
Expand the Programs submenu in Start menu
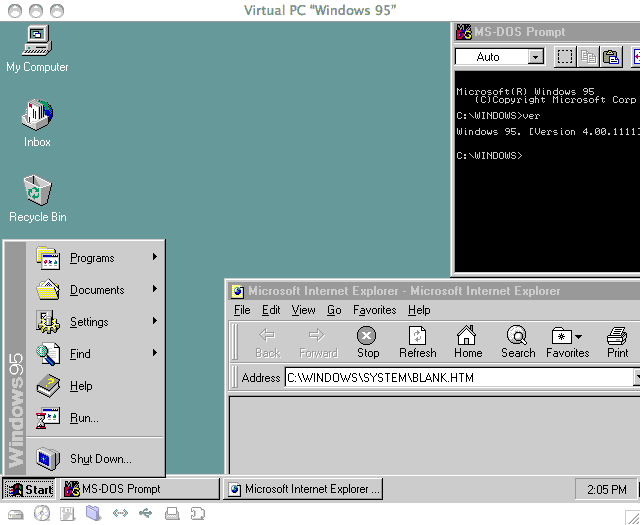96,258
